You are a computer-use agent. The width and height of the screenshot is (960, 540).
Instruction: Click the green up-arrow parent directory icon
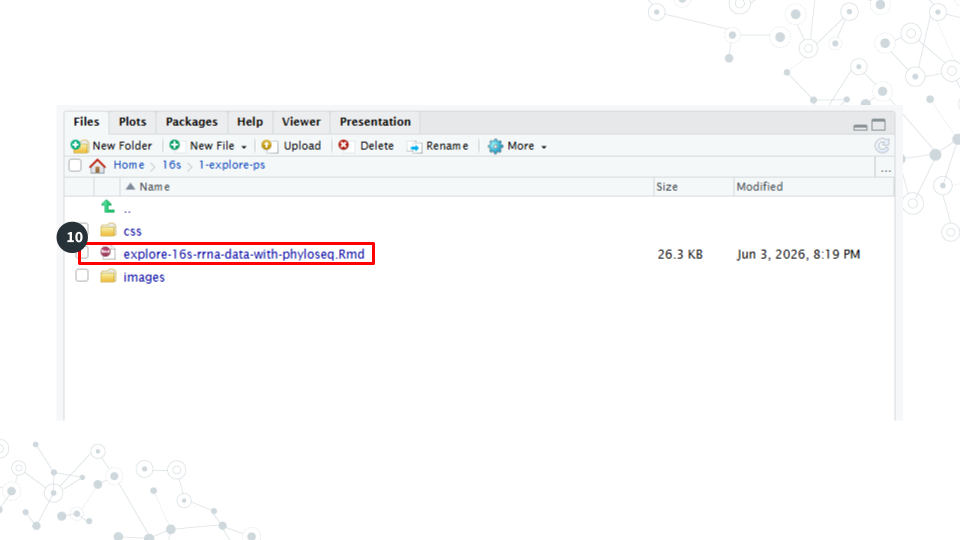[x=108, y=207]
